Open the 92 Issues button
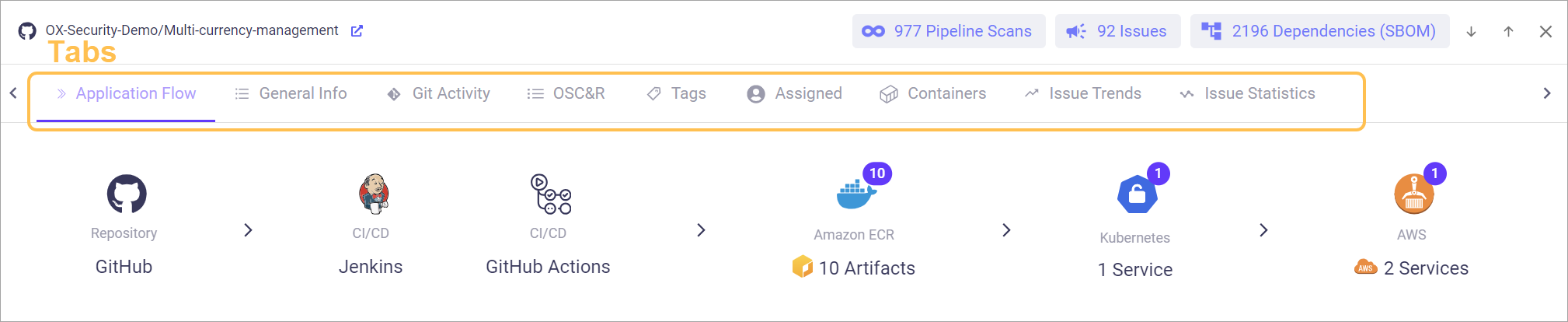1568x322 pixels. pos(1117,31)
